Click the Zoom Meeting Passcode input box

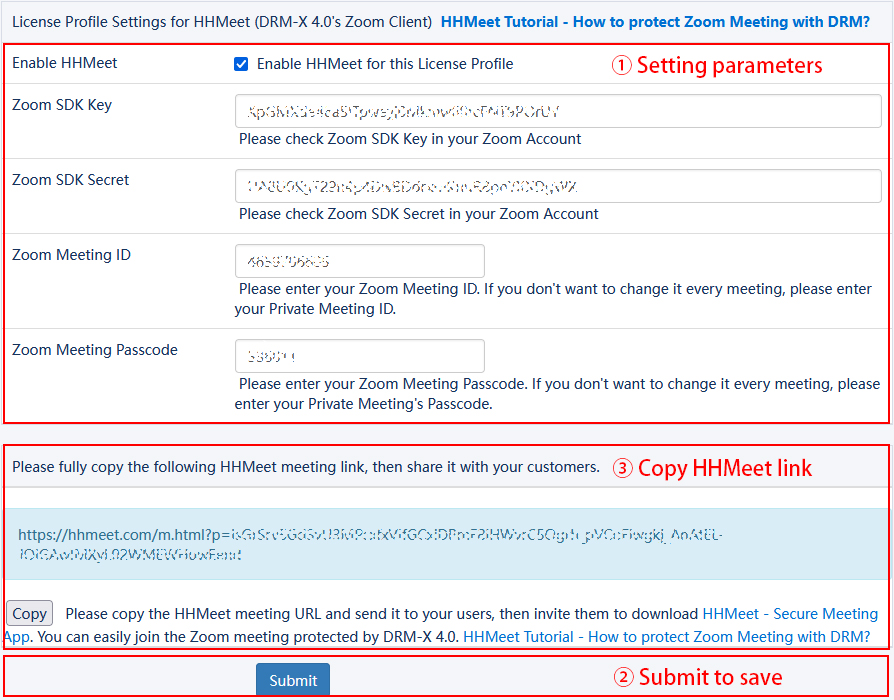[359, 356]
